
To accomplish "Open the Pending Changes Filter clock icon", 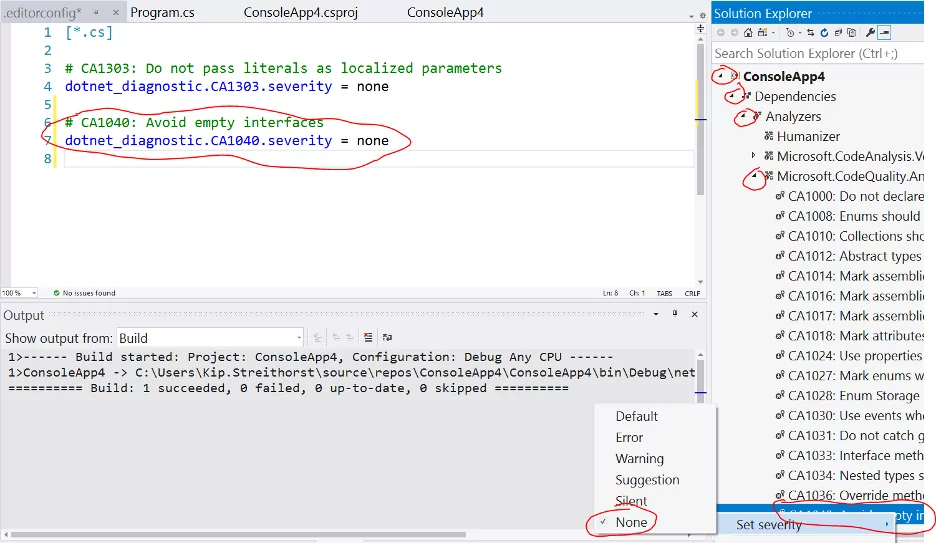I will (790, 33).
